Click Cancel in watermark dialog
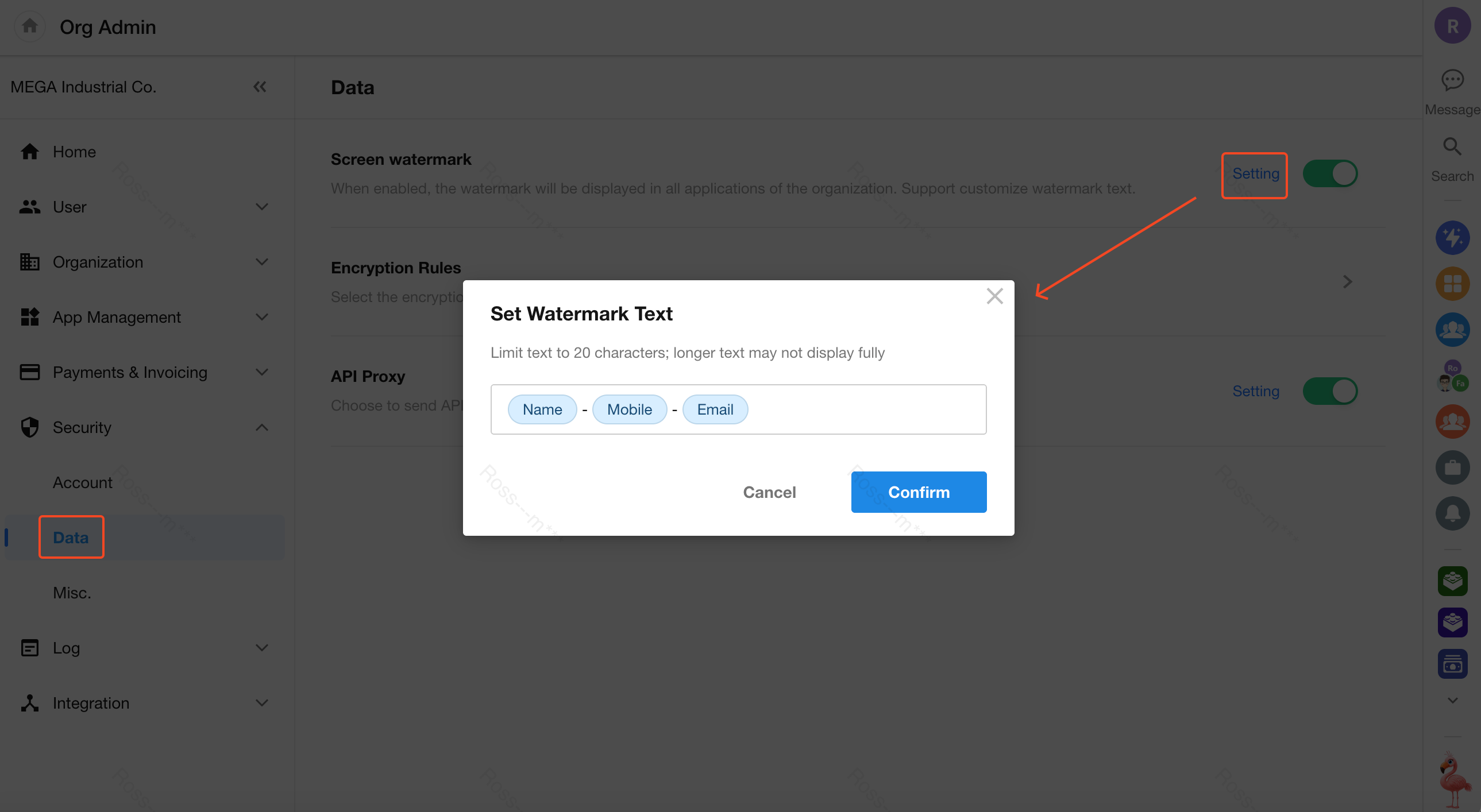Viewport: 1481px width, 812px height. (x=769, y=492)
